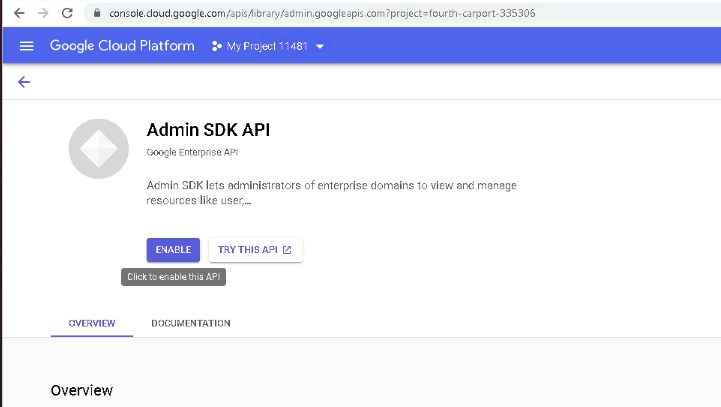This screenshot has height=407, width=721.
Task: Click the TRY THIS API button
Action: [256, 250]
